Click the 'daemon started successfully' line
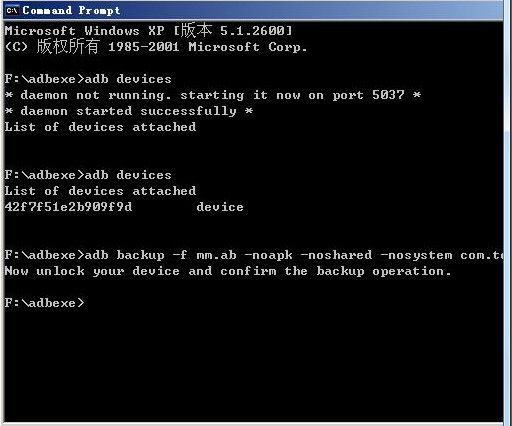Image resolution: width=512 pixels, height=426 pixels. pos(129,111)
